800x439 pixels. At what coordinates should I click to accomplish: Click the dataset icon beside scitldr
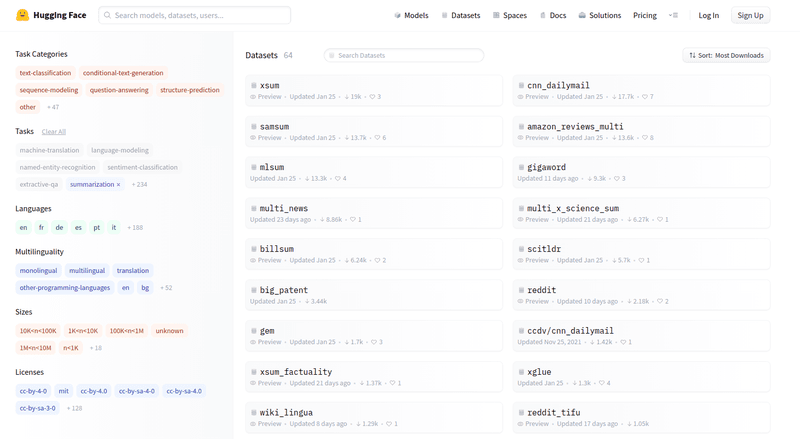[x=521, y=249]
